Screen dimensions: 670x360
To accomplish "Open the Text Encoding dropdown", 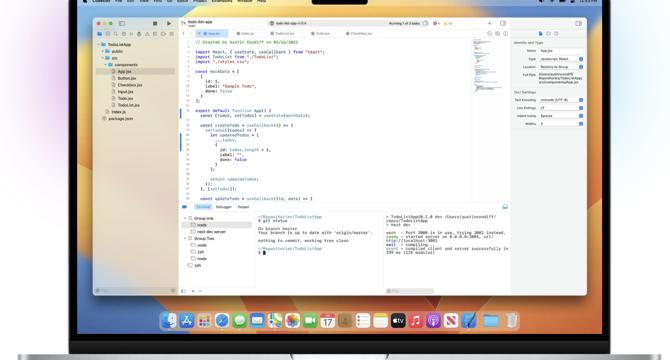I will pyautogui.click(x=561, y=100).
